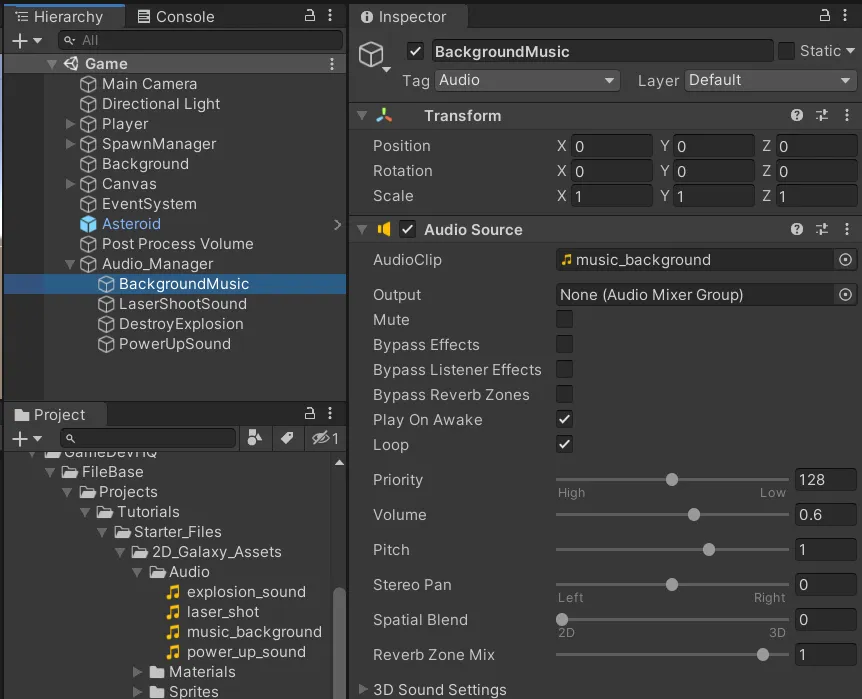Click the GameObject cube icon in the Inspector
Image resolution: width=862 pixels, height=699 pixels.
(372, 51)
